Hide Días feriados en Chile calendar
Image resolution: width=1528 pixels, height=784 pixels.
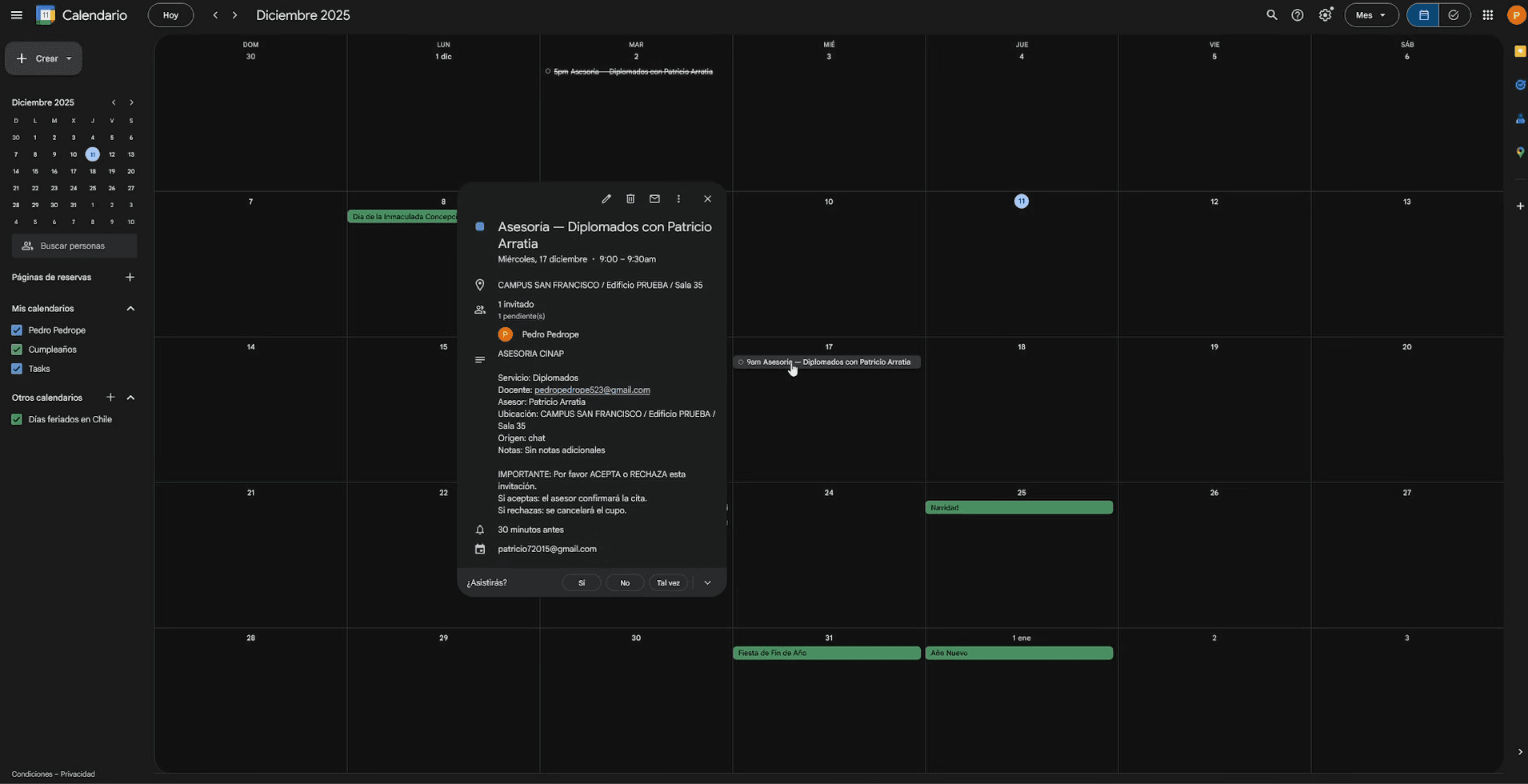17,419
